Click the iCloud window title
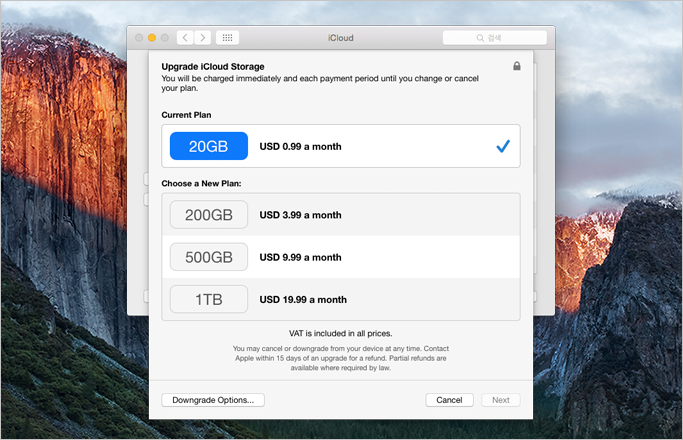The image size is (683, 440). point(341,38)
